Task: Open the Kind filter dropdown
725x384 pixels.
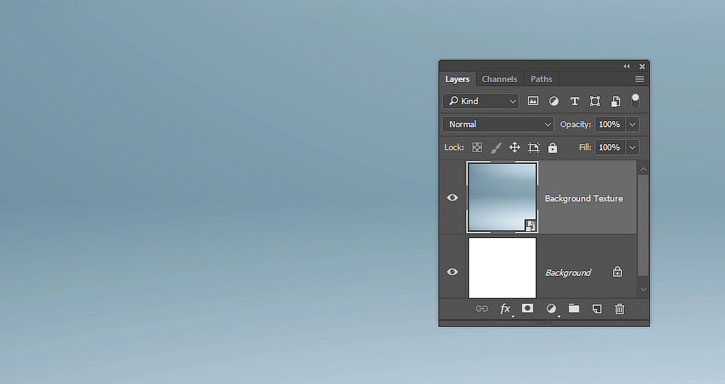Action: [481, 101]
